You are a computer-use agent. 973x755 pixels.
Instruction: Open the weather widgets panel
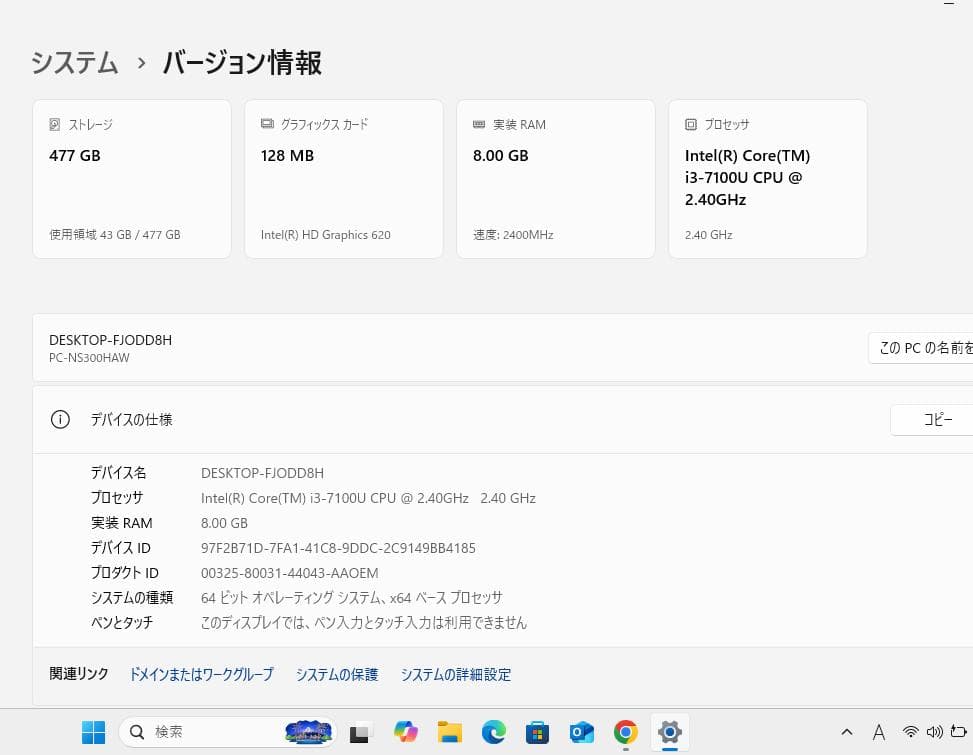click(x=308, y=732)
